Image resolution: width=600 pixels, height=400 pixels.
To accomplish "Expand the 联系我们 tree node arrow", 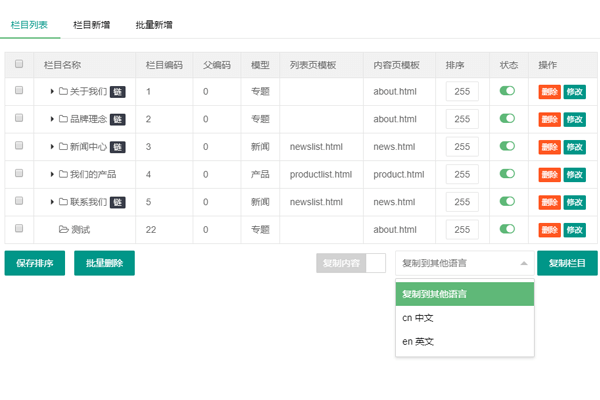I will pos(52,202).
